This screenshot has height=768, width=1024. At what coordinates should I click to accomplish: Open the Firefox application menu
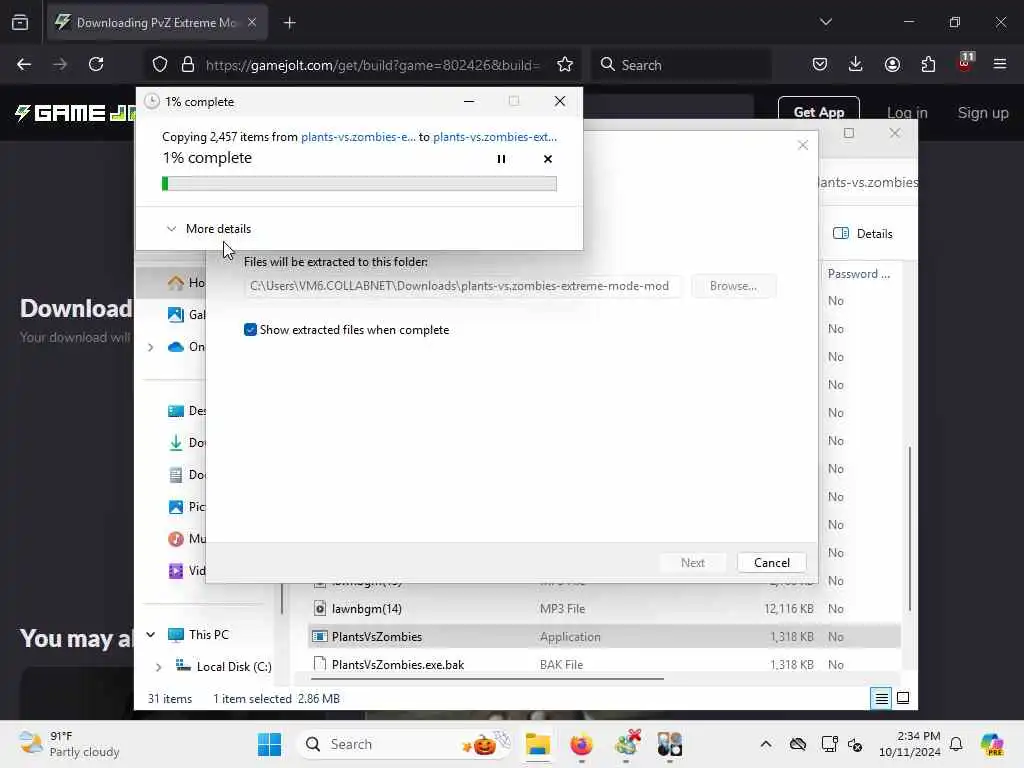pos(1000,64)
